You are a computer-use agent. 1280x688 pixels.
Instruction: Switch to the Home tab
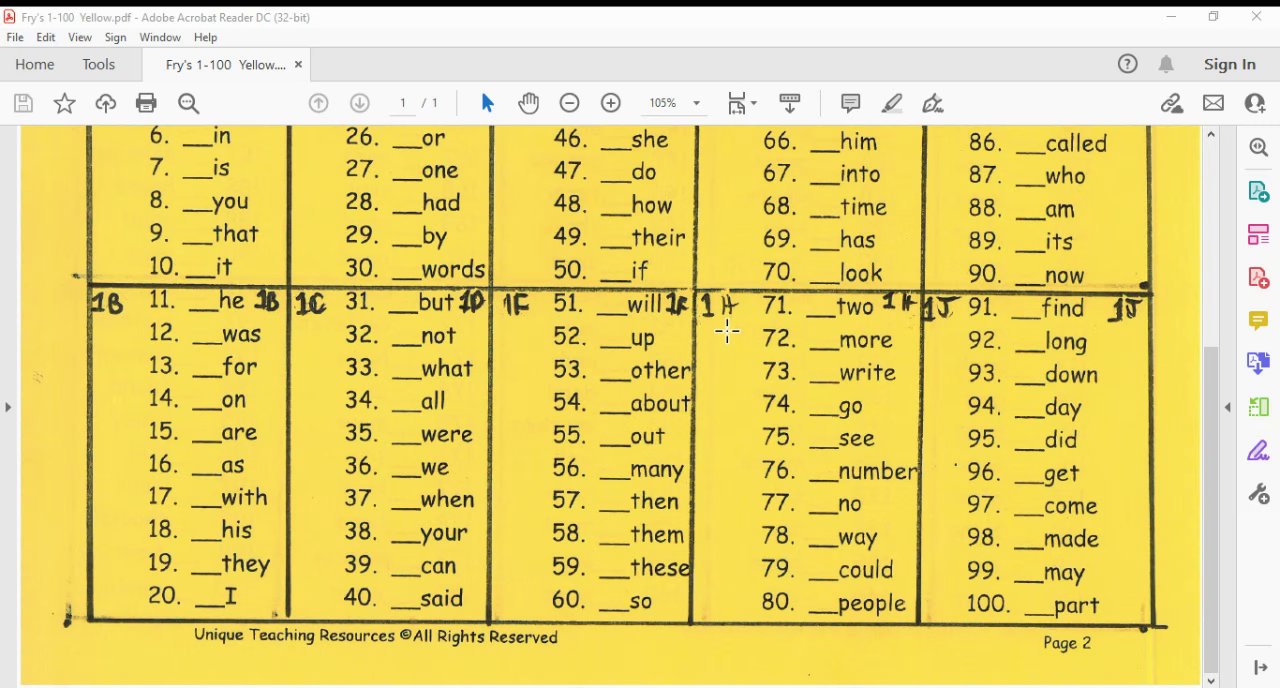(x=34, y=64)
